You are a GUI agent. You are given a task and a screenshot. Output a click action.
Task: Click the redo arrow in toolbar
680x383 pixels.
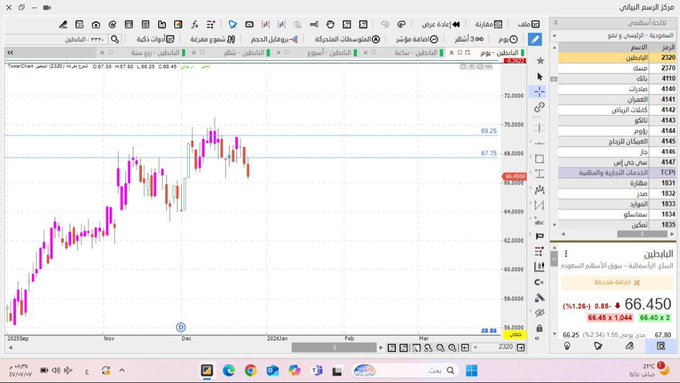click(x=402, y=24)
